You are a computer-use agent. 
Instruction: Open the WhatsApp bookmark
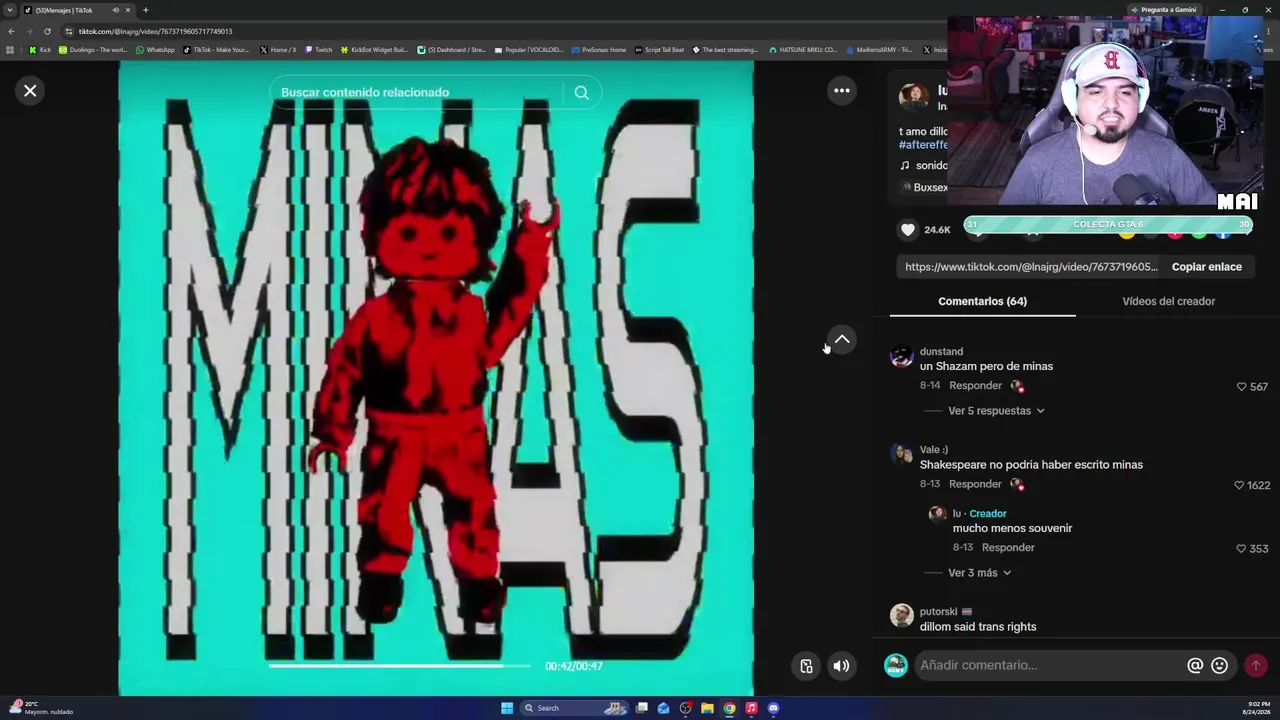[x=155, y=49]
